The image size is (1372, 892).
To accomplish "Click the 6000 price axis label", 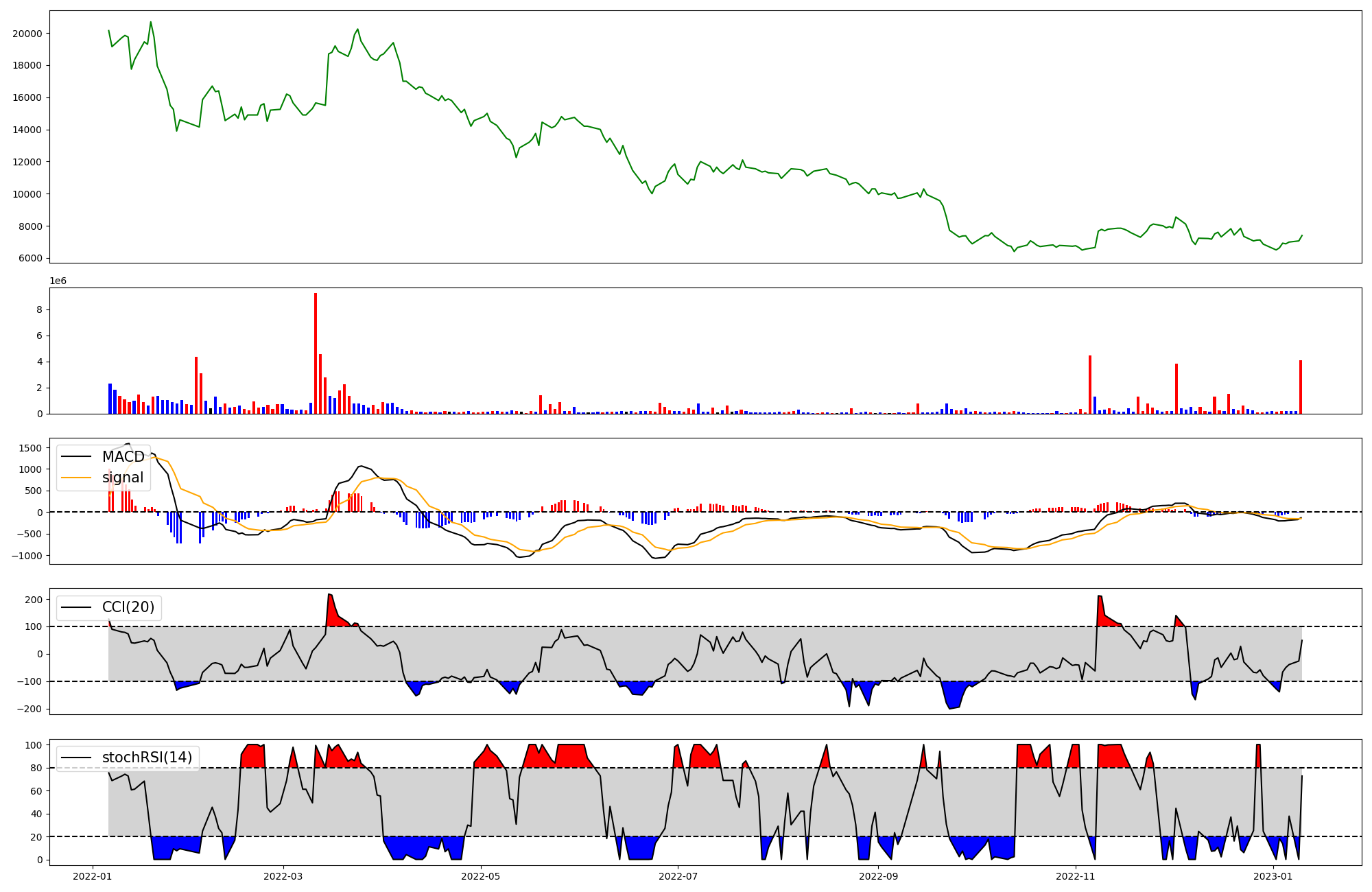I will (x=30, y=259).
